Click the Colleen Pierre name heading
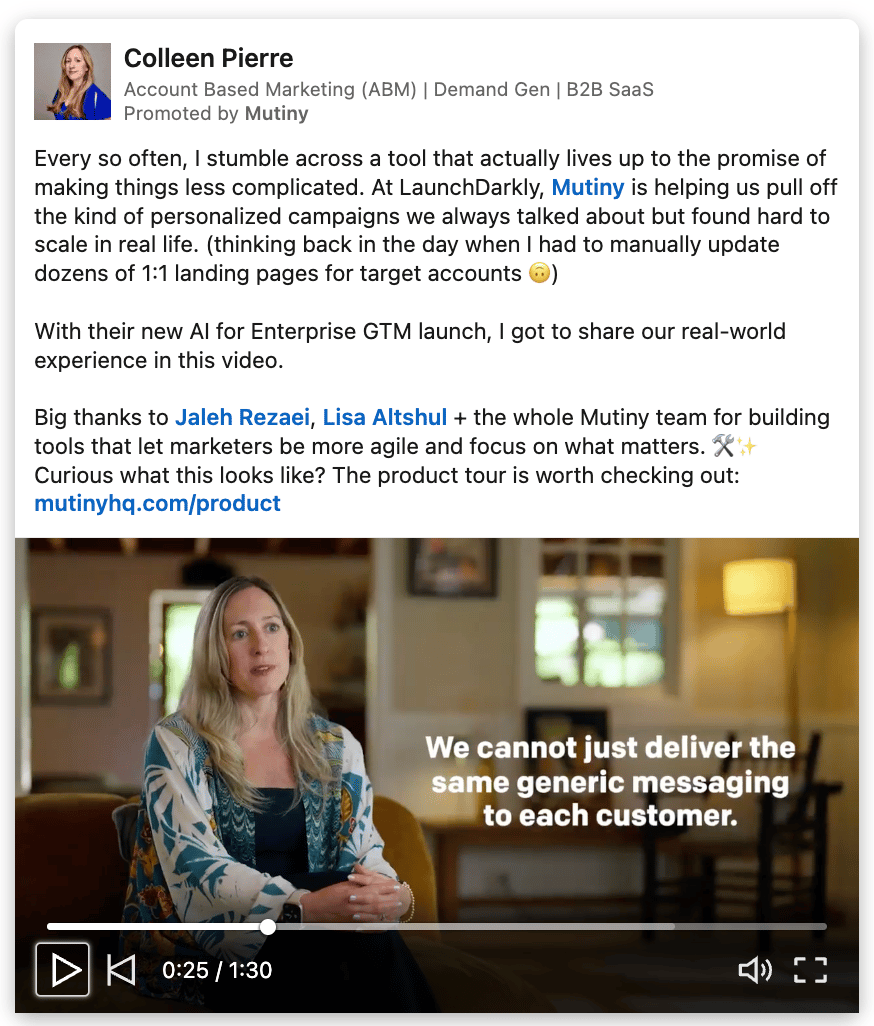This screenshot has width=874, height=1026. [209, 58]
